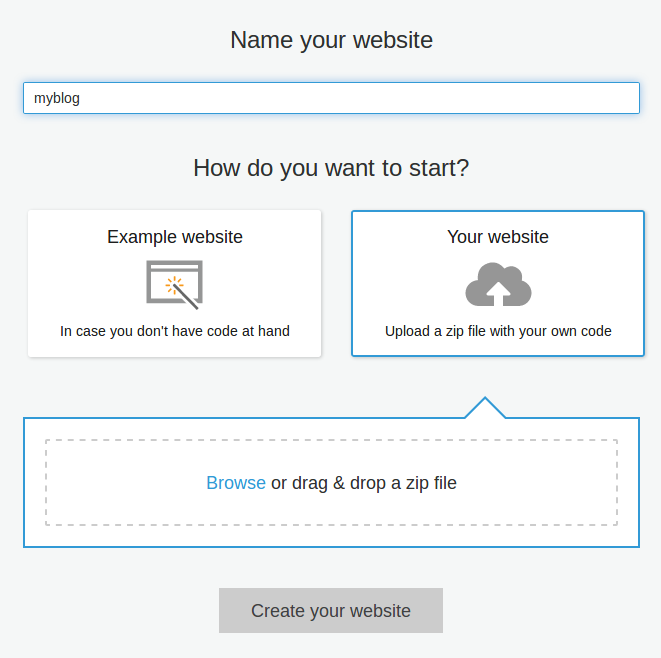Focus the website name input field
Screen dimensions: 661x658
(331, 98)
